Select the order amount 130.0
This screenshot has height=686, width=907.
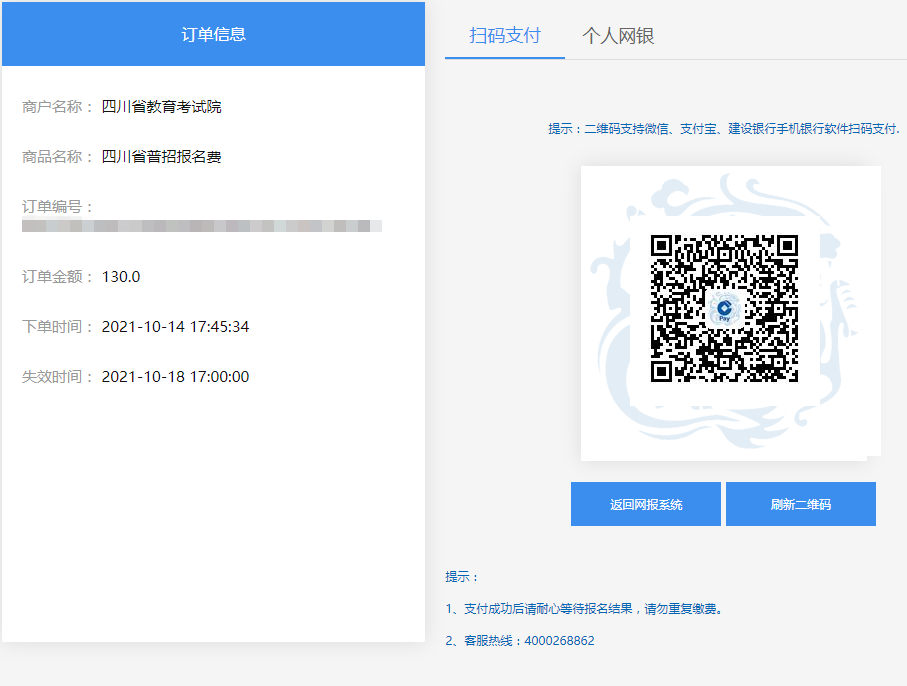[121, 276]
